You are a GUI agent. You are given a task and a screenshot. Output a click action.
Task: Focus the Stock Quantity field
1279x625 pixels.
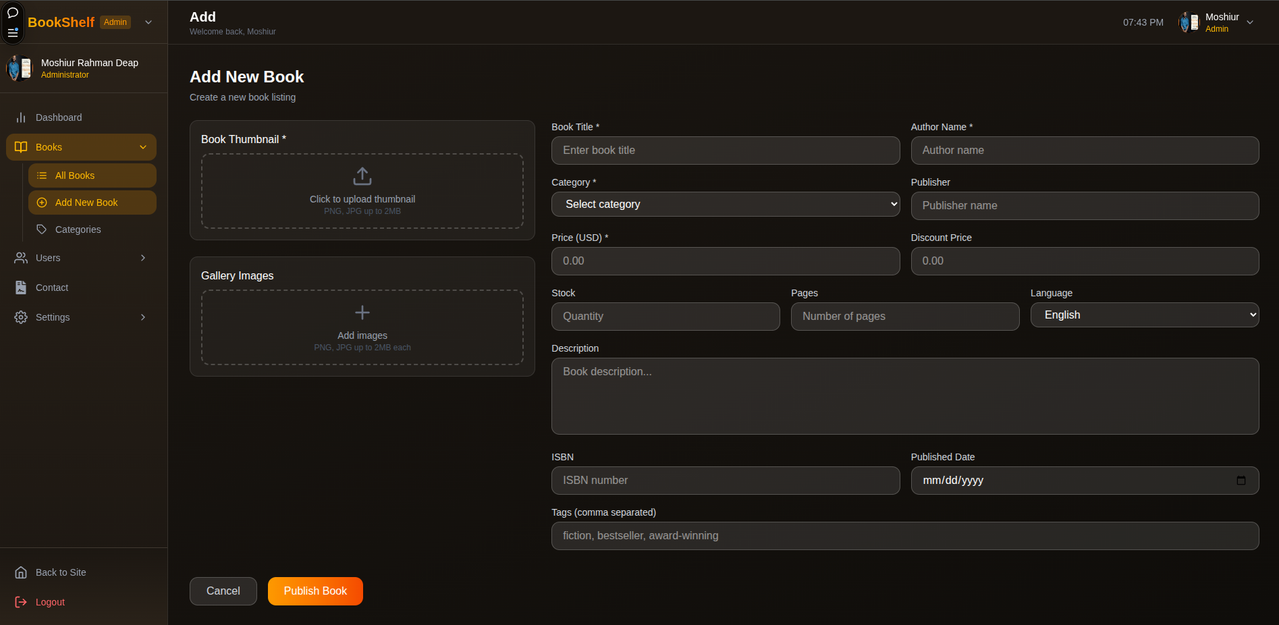pyautogui.click(x=665, y=316)
